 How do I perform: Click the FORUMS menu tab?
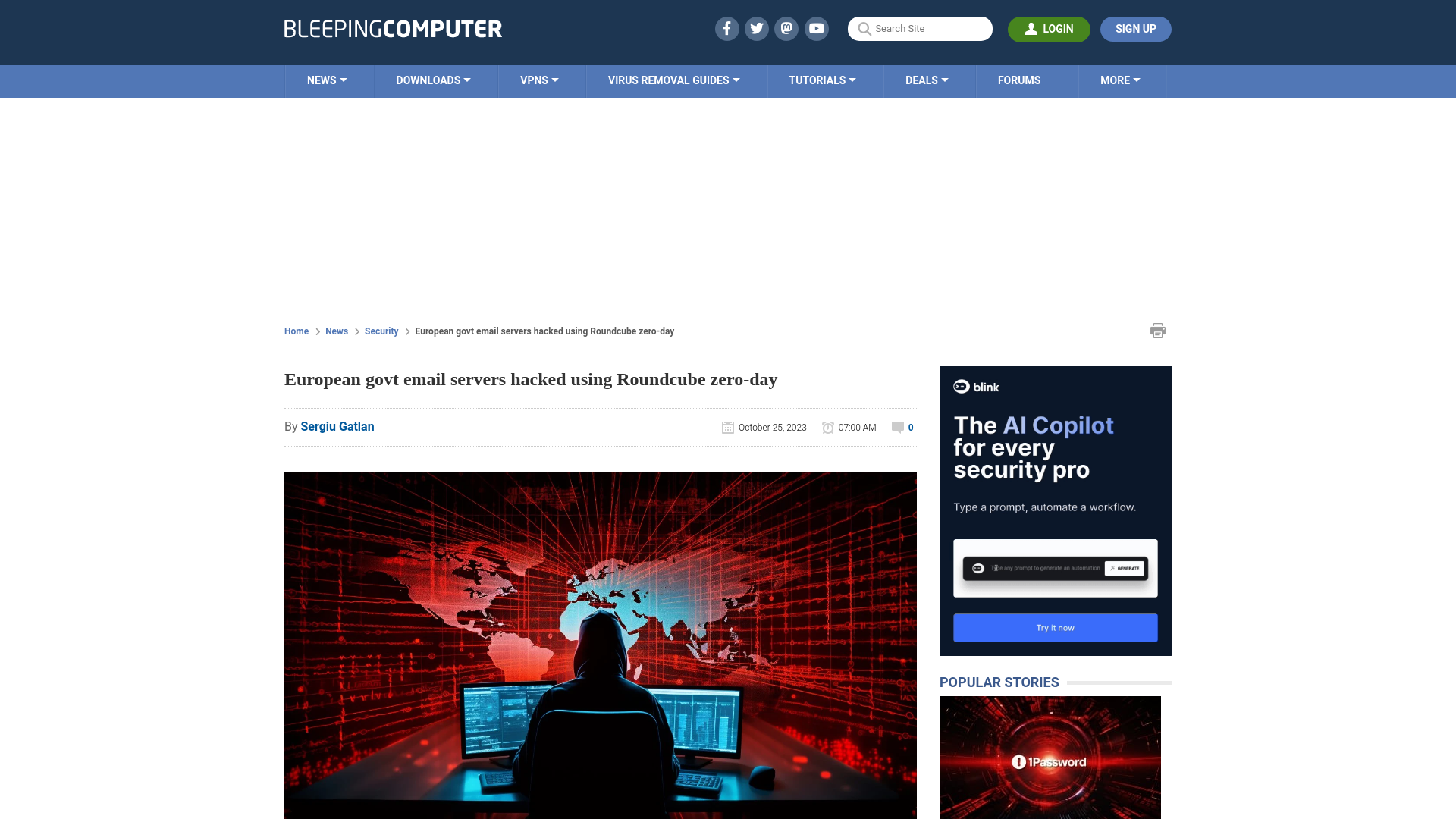click(x=1018, y=79)
